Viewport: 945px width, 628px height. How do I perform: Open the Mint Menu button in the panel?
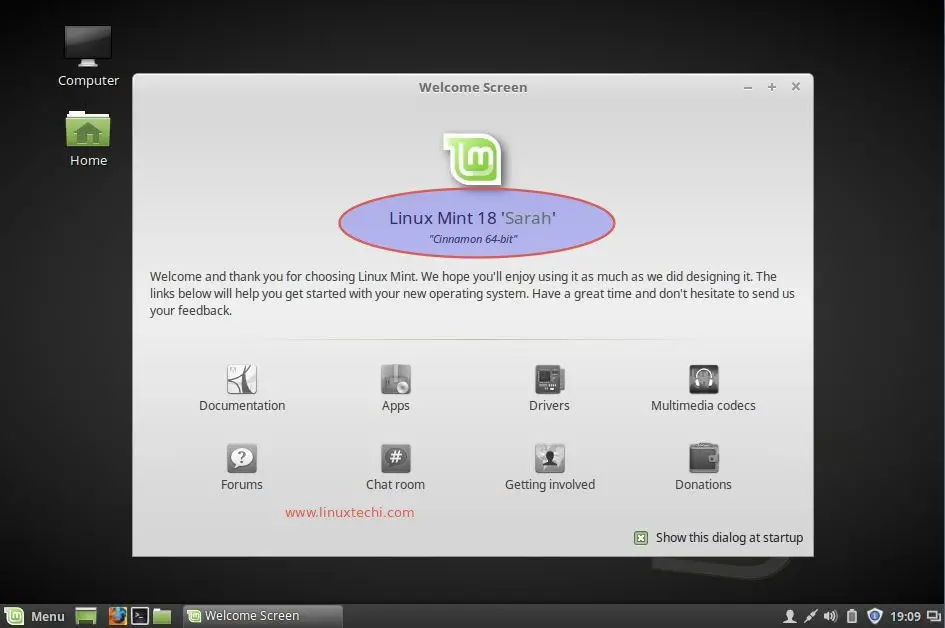[x=34, y=616]
